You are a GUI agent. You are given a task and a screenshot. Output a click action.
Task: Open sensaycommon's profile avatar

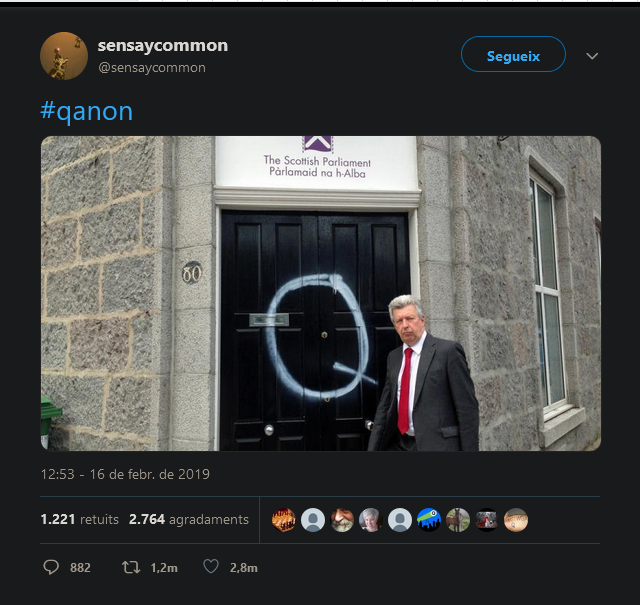64,56
